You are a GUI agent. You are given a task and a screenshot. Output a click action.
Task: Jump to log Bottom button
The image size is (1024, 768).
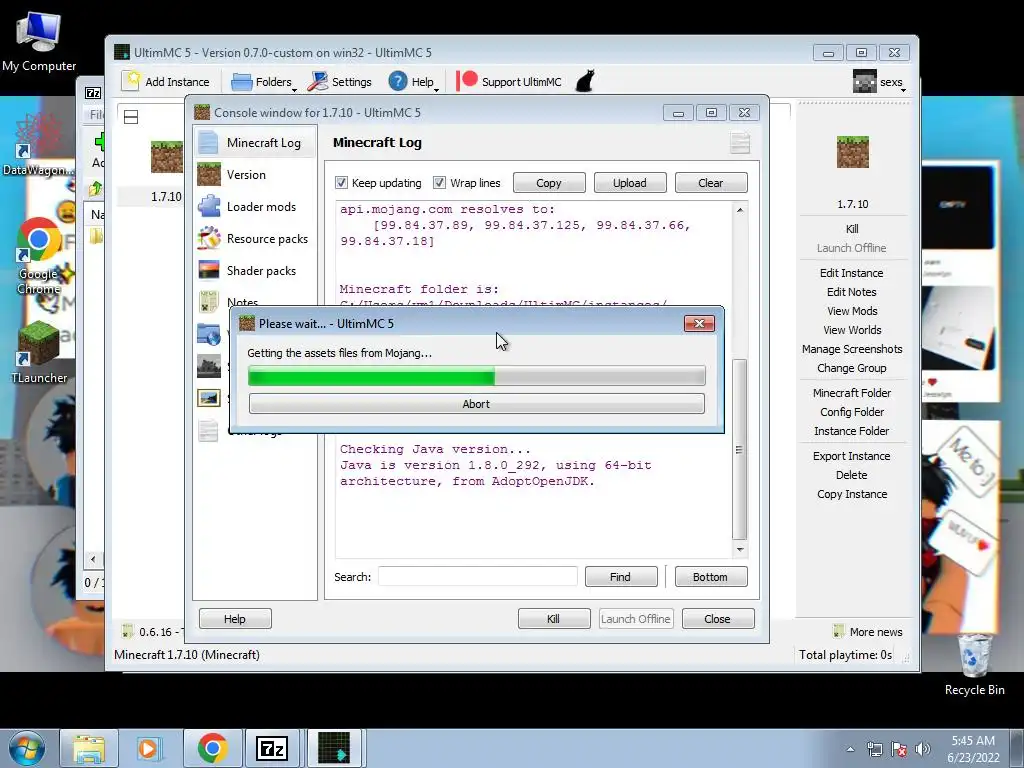(x=710, y=577)
